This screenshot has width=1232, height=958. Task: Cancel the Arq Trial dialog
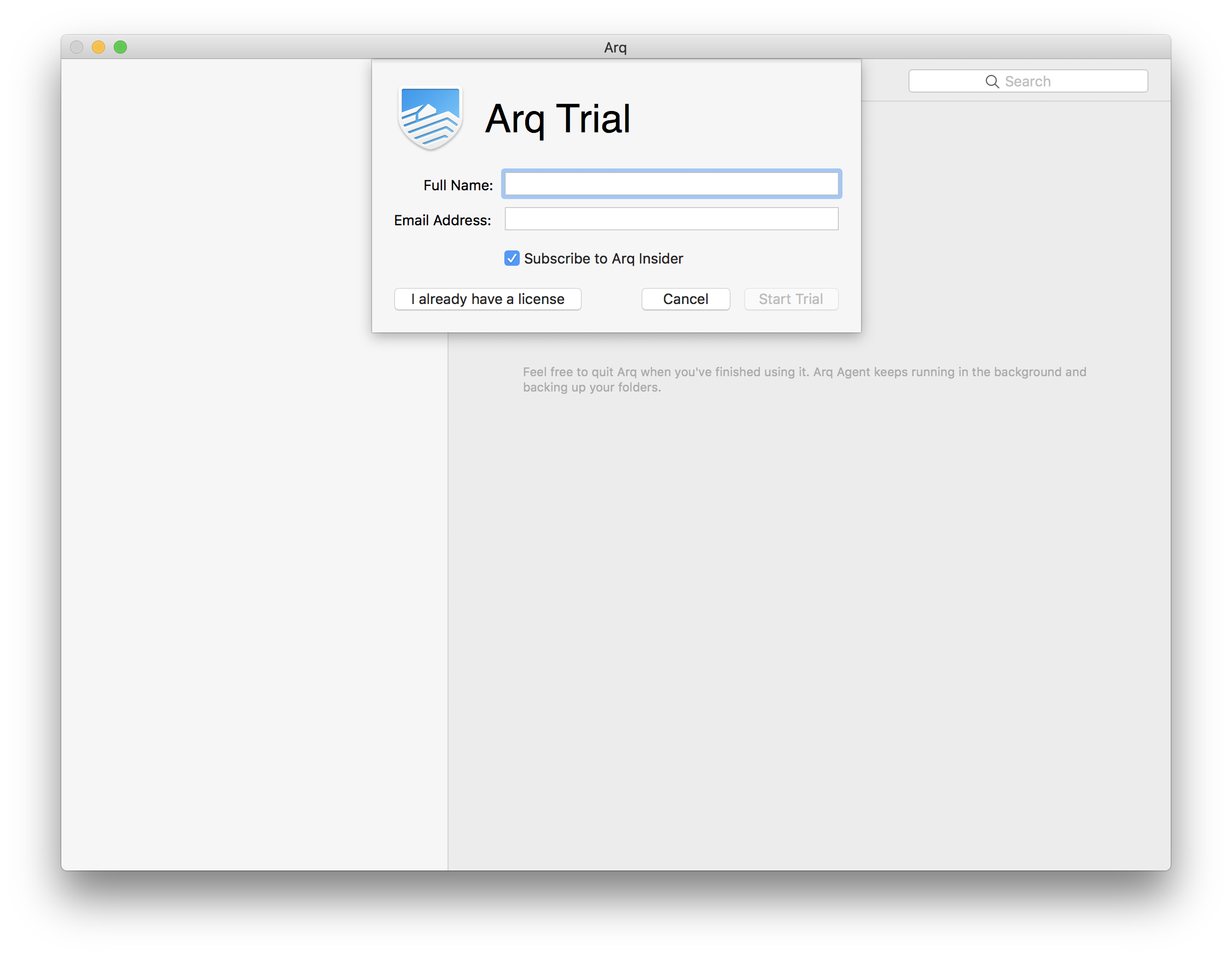pyautogui.click(x=685, y=299)
